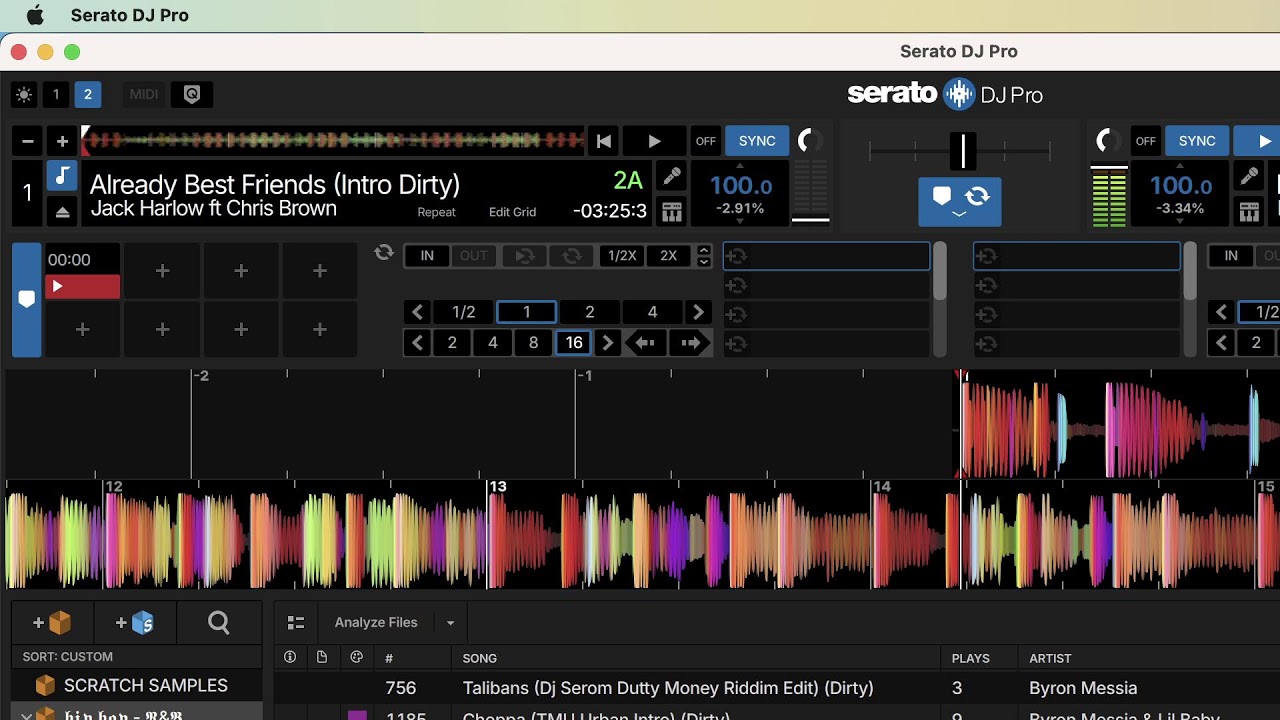Click the loop slot stepper arrows on deck 1
The image size is (1280, 720).
point(704,256)
